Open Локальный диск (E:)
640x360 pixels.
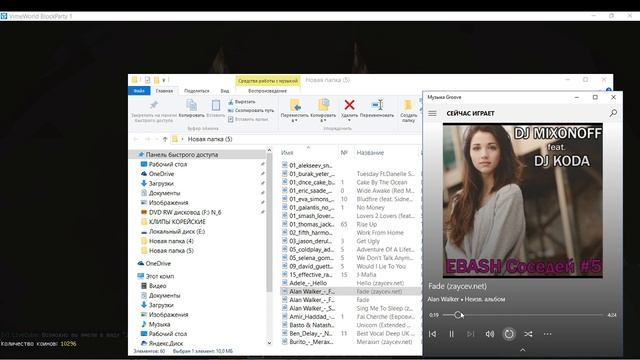pyautogui.click(x=177, y=231)
